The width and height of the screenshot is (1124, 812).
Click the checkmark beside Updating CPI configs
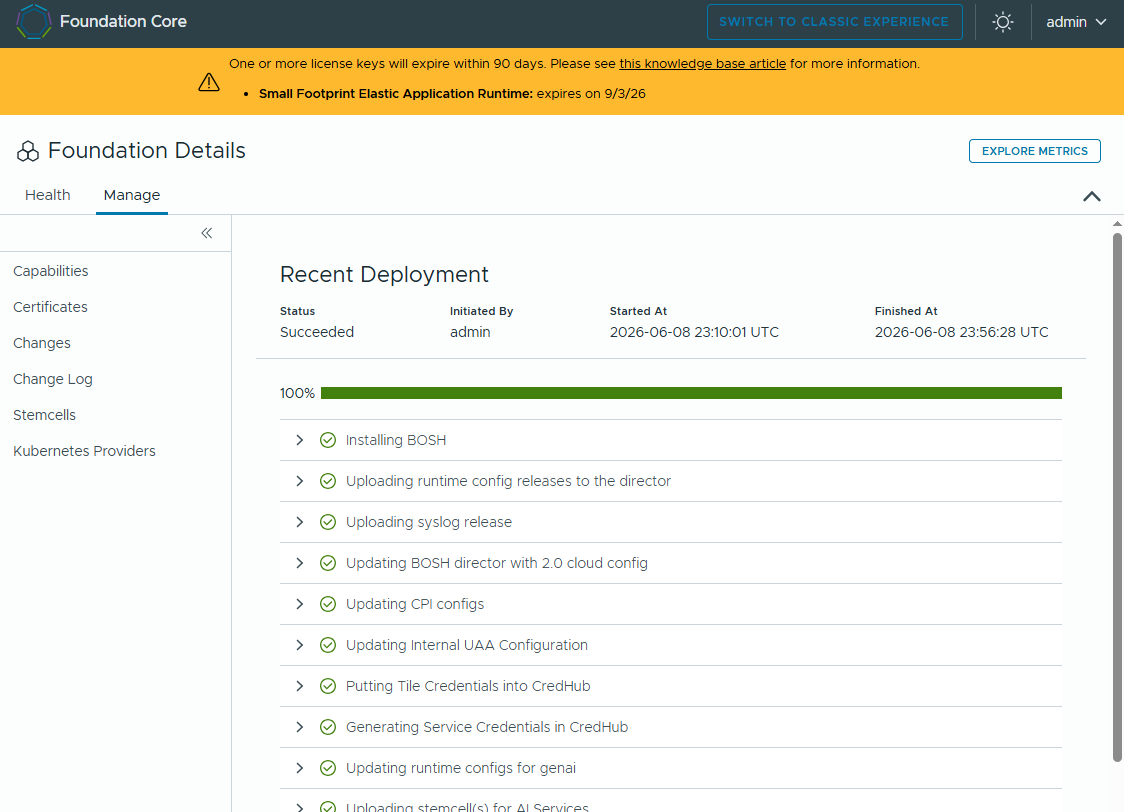click(328, 604)
